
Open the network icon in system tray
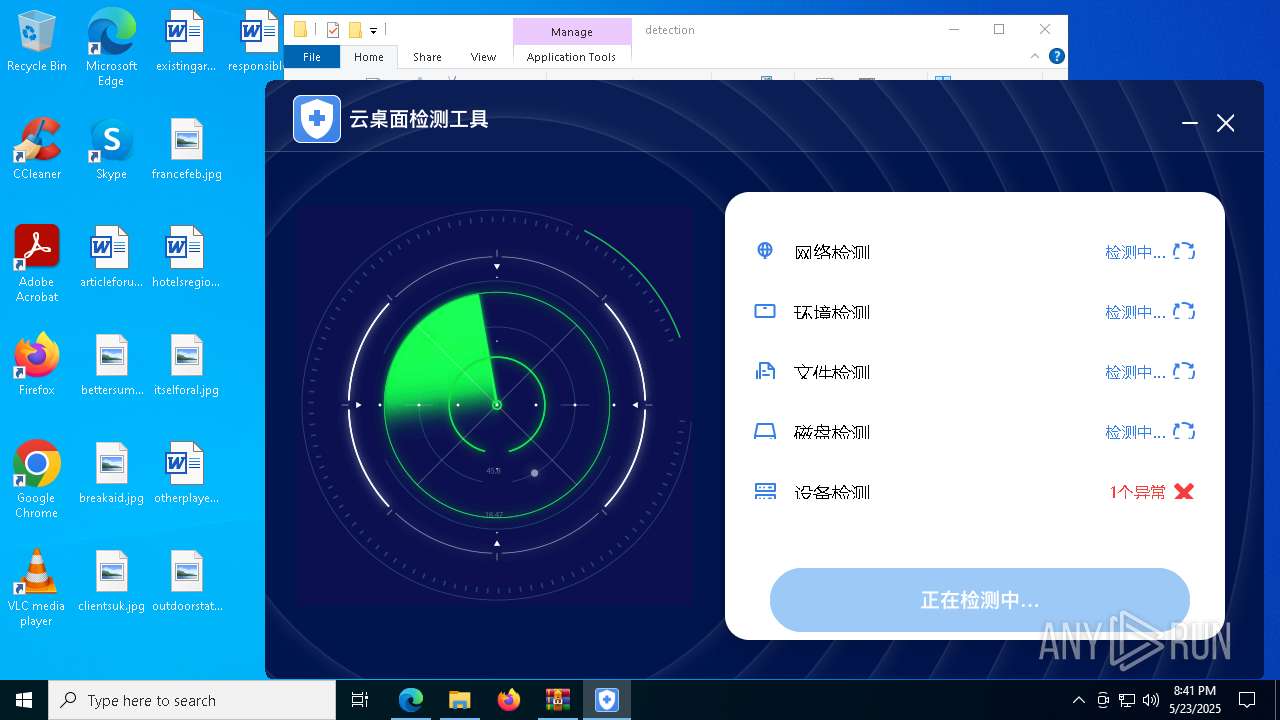pyautogui.click(x=1127, y=700)
